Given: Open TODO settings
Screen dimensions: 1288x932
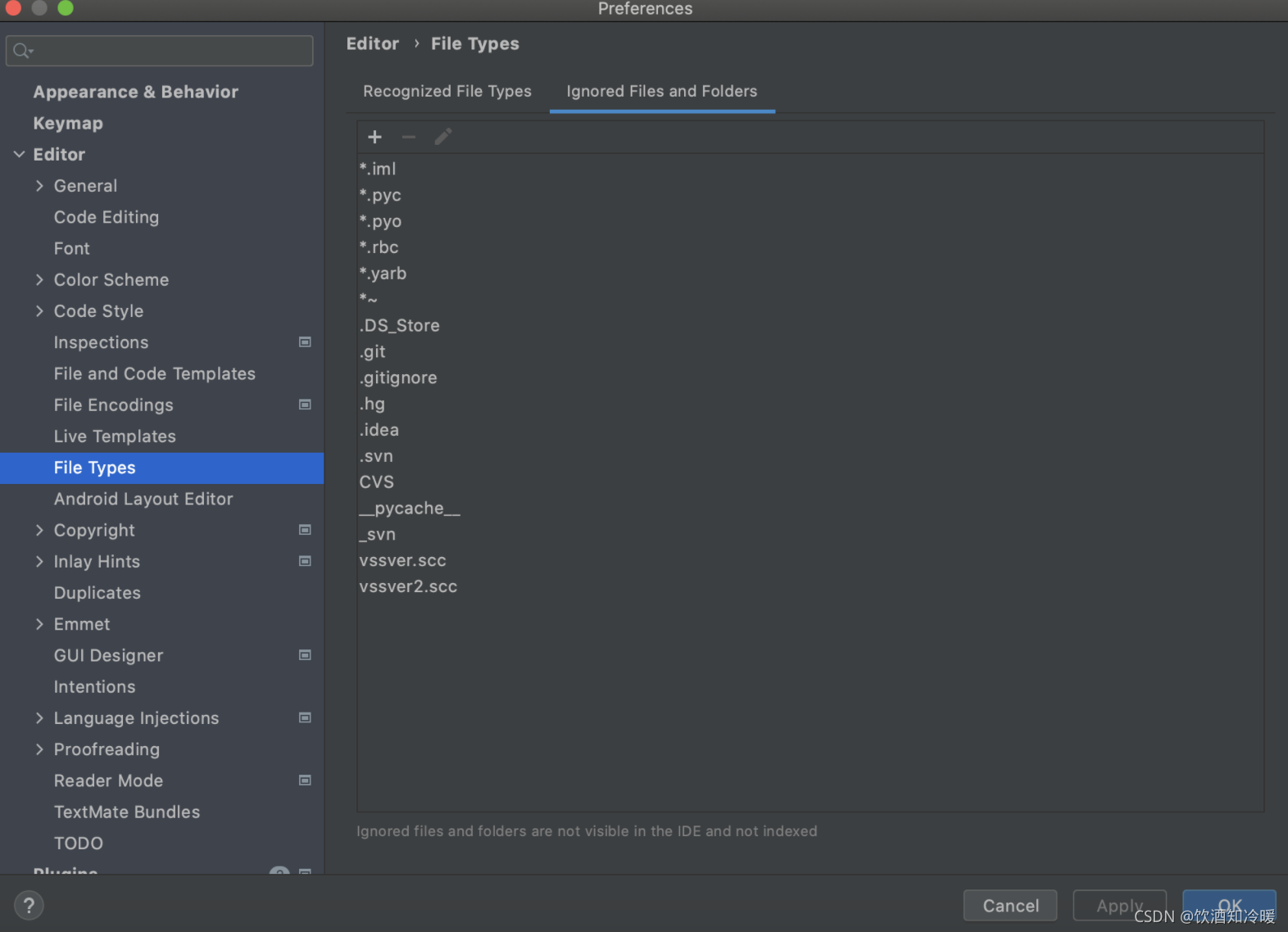Looking at the screenshot, I should point(79,843).
